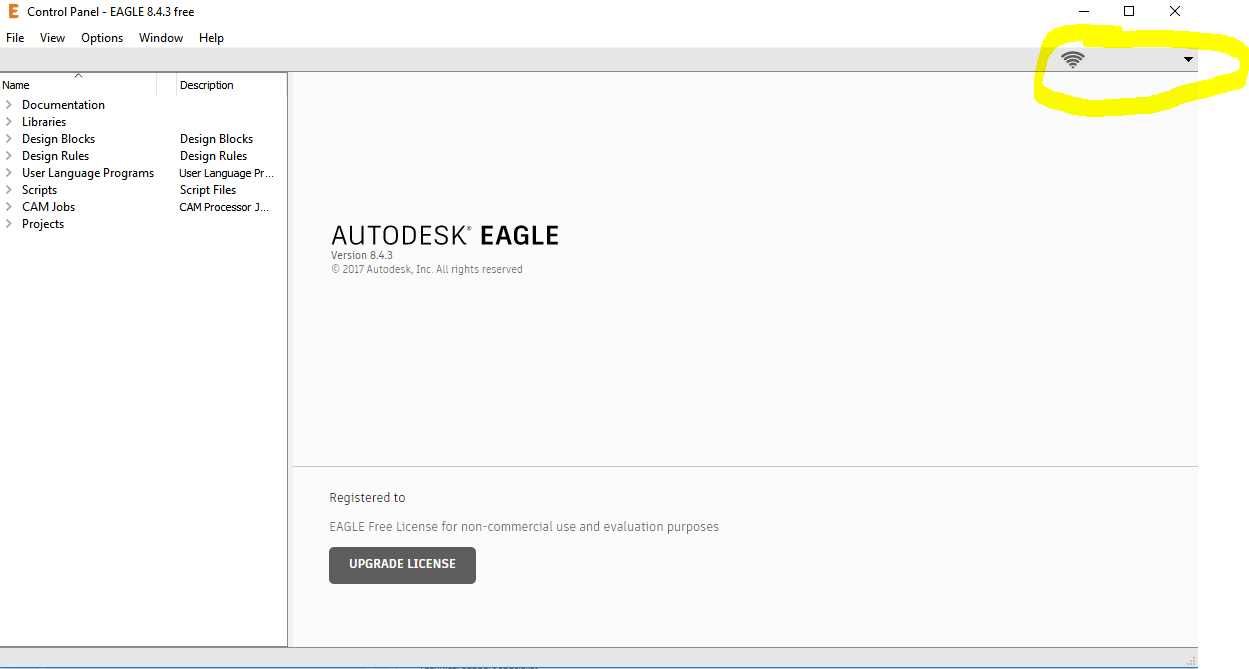Open the dropdown arrow beside the Wi-Fi icon
Image resolution: width=1249 pixels, height=669 pixels.
(x=1188, y=59)
